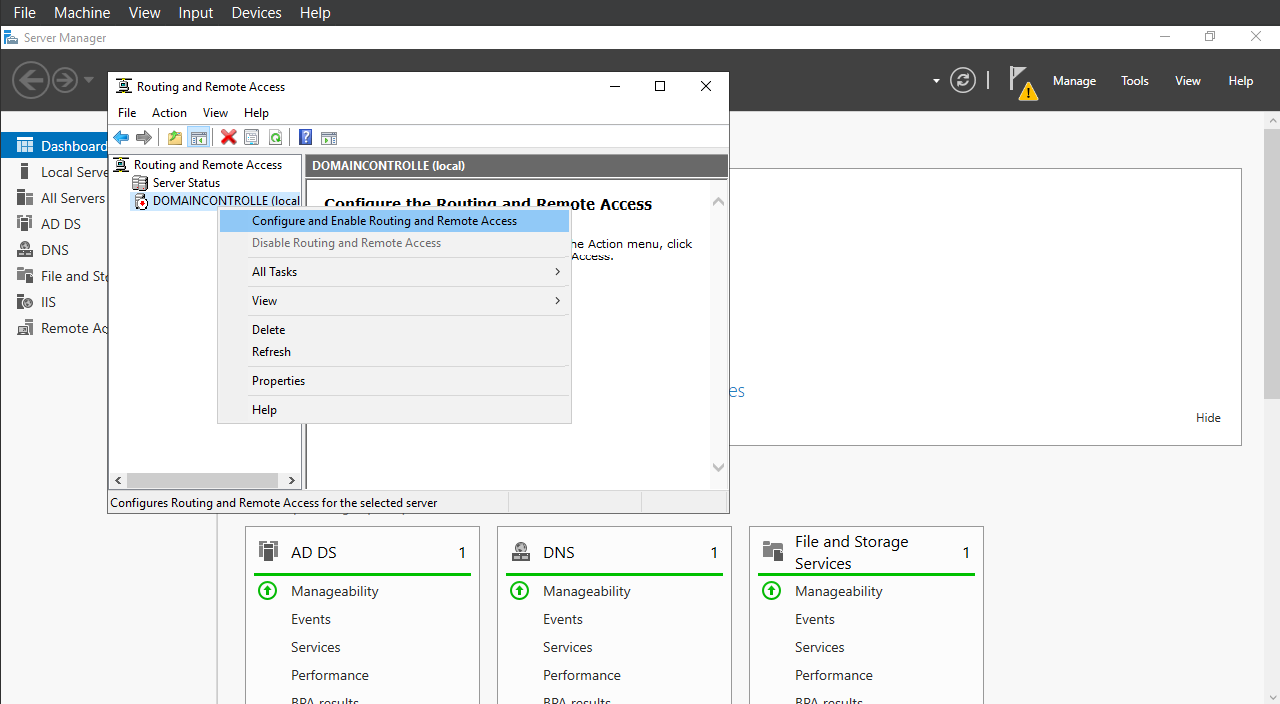Click the AD DS icon in the sidebar
The width and height of the screenshot is (1280, 704).
25,224
